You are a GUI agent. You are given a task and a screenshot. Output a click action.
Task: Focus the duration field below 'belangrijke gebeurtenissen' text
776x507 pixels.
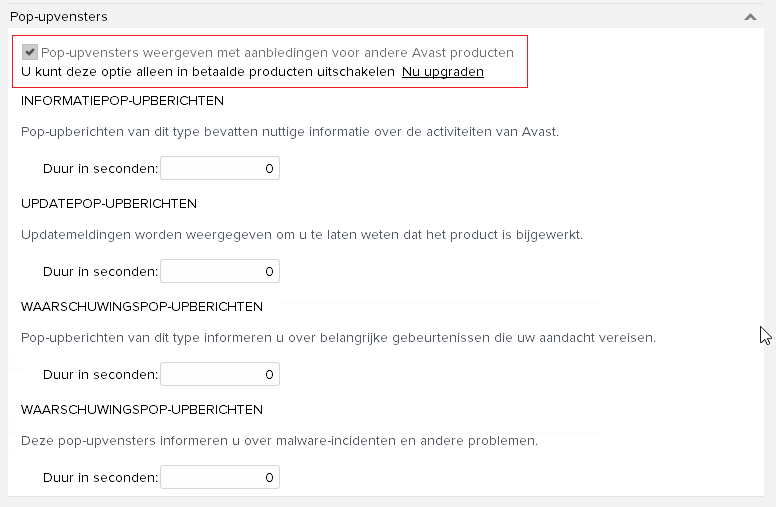pyautogui.click(x=219, y=374)
